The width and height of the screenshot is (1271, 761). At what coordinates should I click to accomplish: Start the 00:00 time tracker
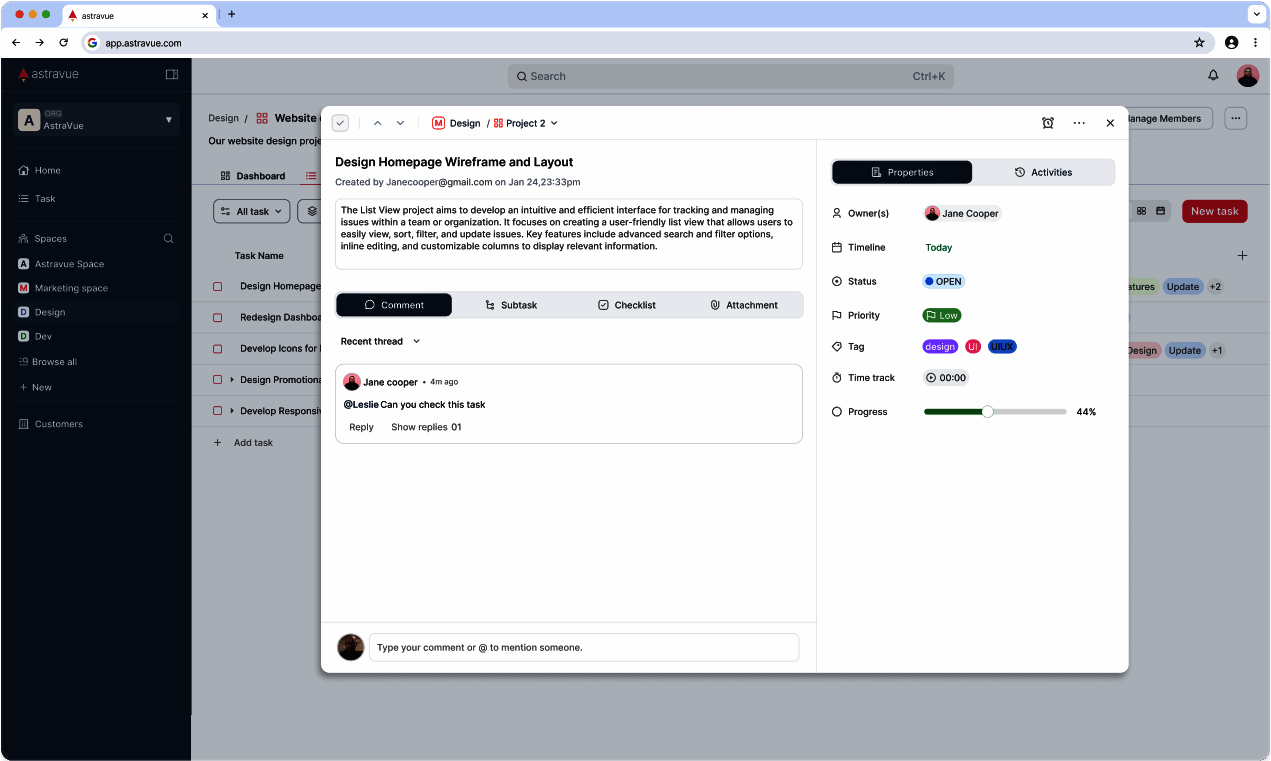pos(946,378)
